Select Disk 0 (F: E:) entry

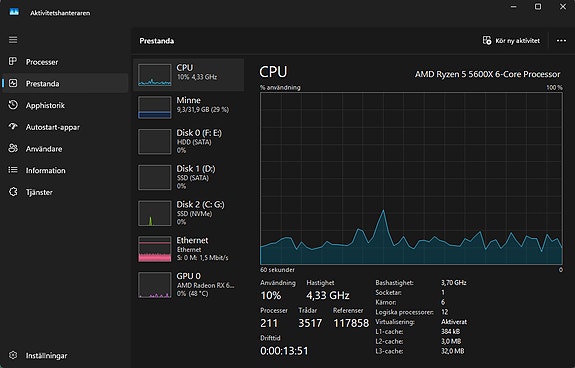pos(188,141)
